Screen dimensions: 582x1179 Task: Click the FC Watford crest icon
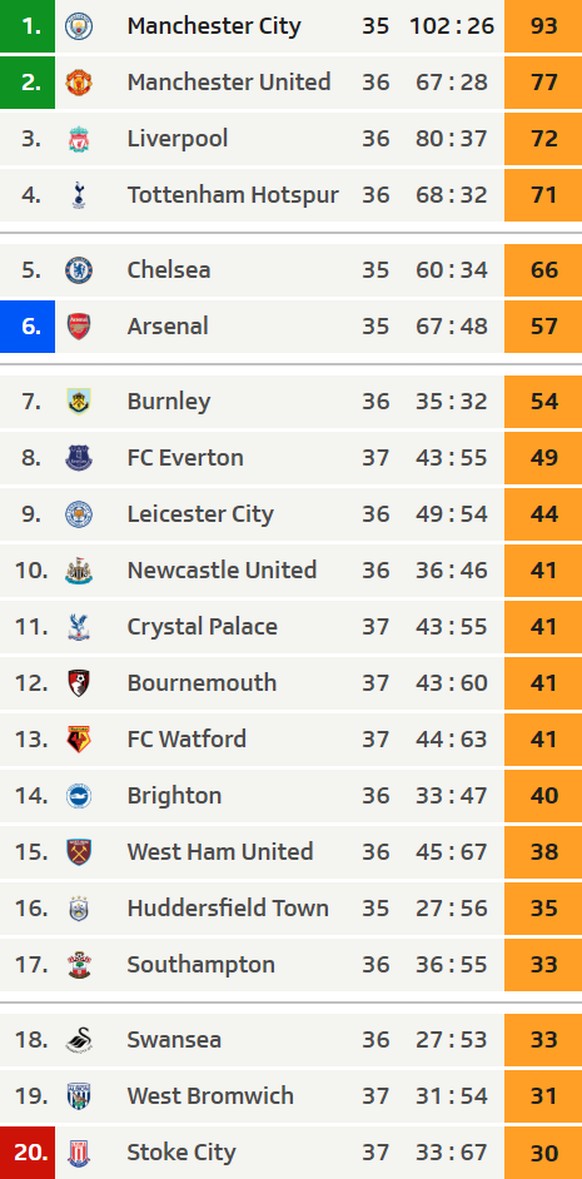79,740
